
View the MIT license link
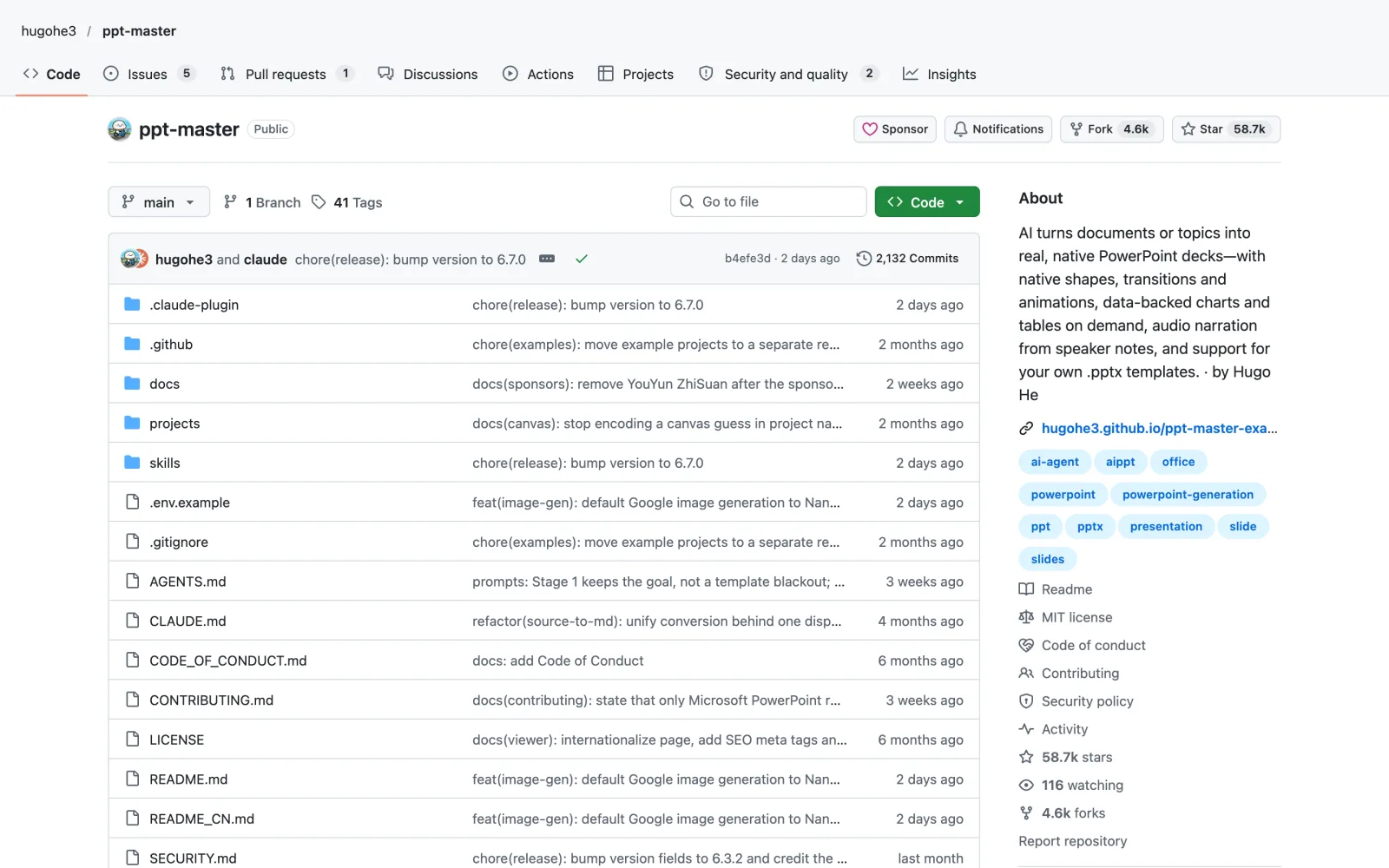click(1067, 617)
